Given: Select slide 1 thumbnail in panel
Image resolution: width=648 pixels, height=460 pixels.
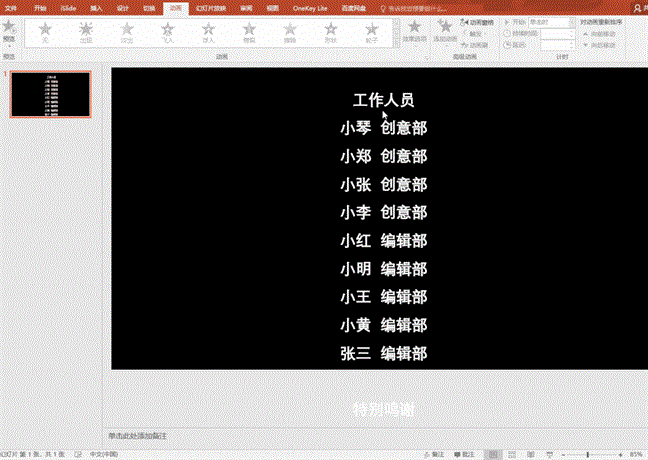Looking at the screenshot, I should pos(50,94).
